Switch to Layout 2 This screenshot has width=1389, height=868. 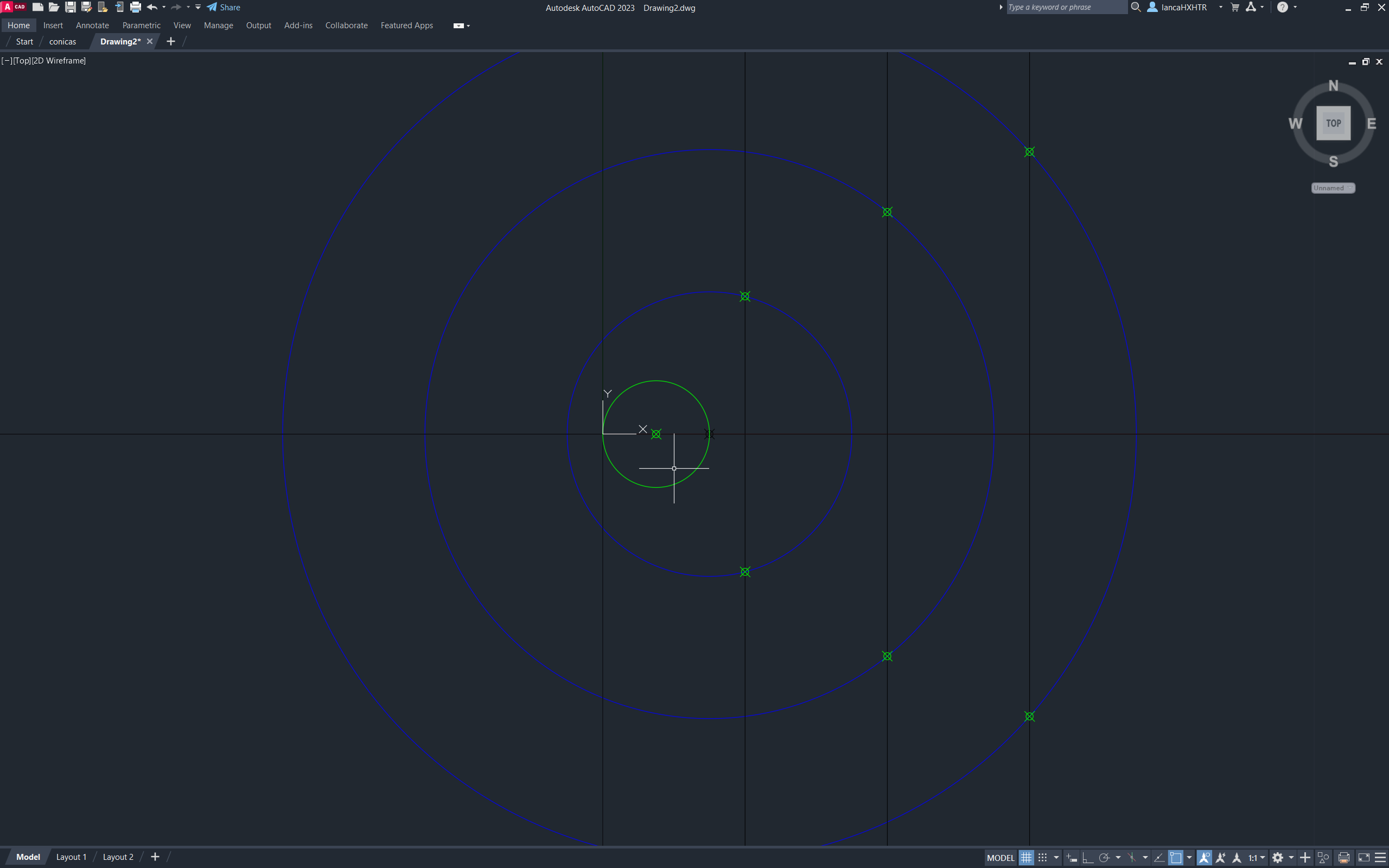coord(118,857)
